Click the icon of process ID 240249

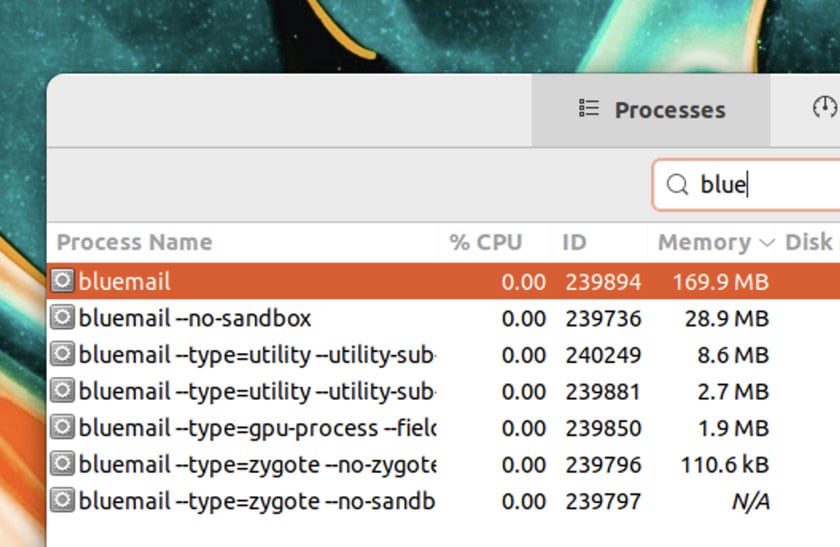pyautogui.click(x=62, y=354)
